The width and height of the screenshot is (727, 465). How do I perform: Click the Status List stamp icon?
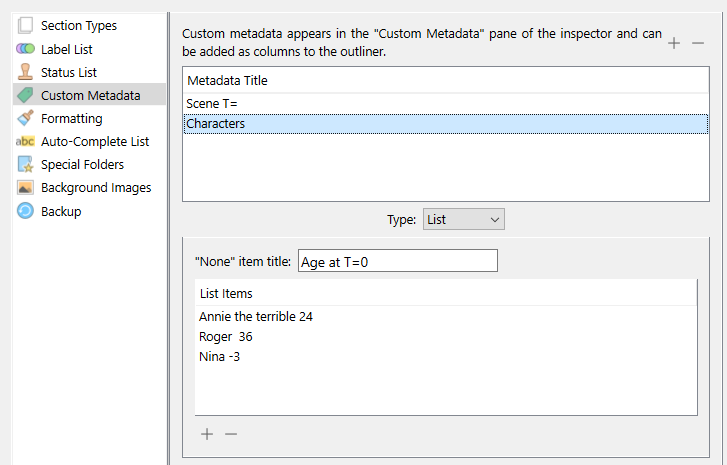(25, 72)
